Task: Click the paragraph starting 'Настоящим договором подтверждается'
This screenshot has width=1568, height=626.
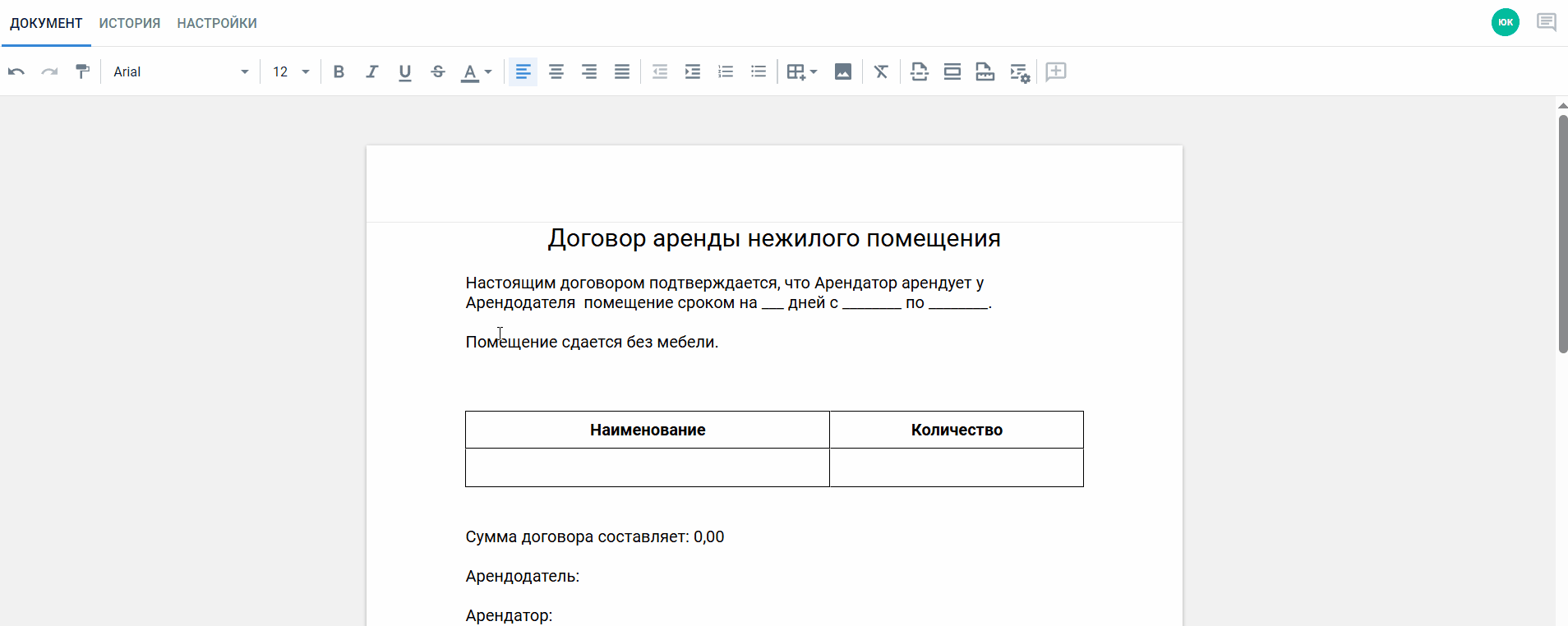Action: tap(728, 292)
